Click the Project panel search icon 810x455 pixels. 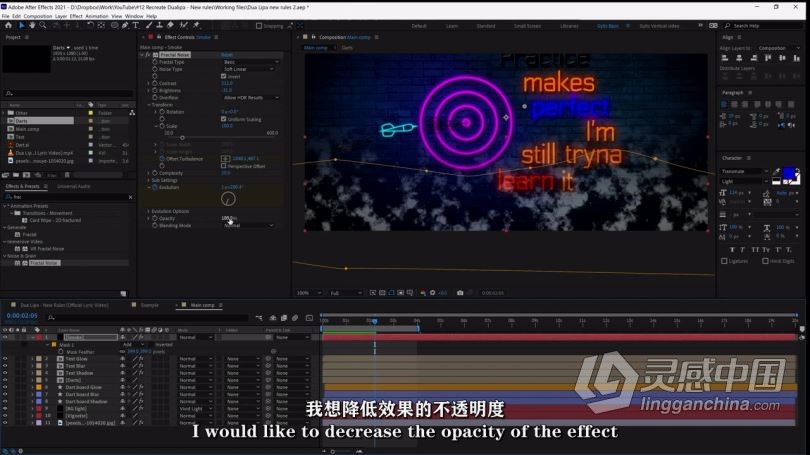tap(9, 93)
